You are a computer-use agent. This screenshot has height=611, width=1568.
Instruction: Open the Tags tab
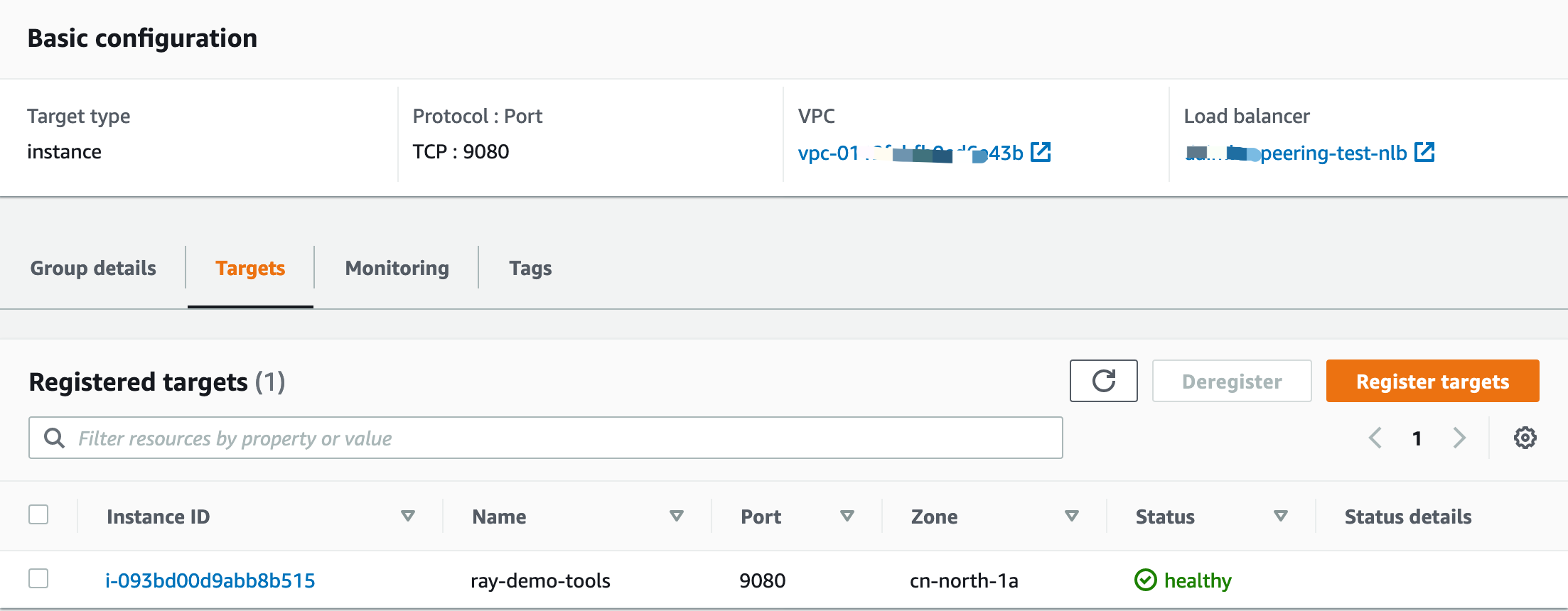tap(530, 268)
